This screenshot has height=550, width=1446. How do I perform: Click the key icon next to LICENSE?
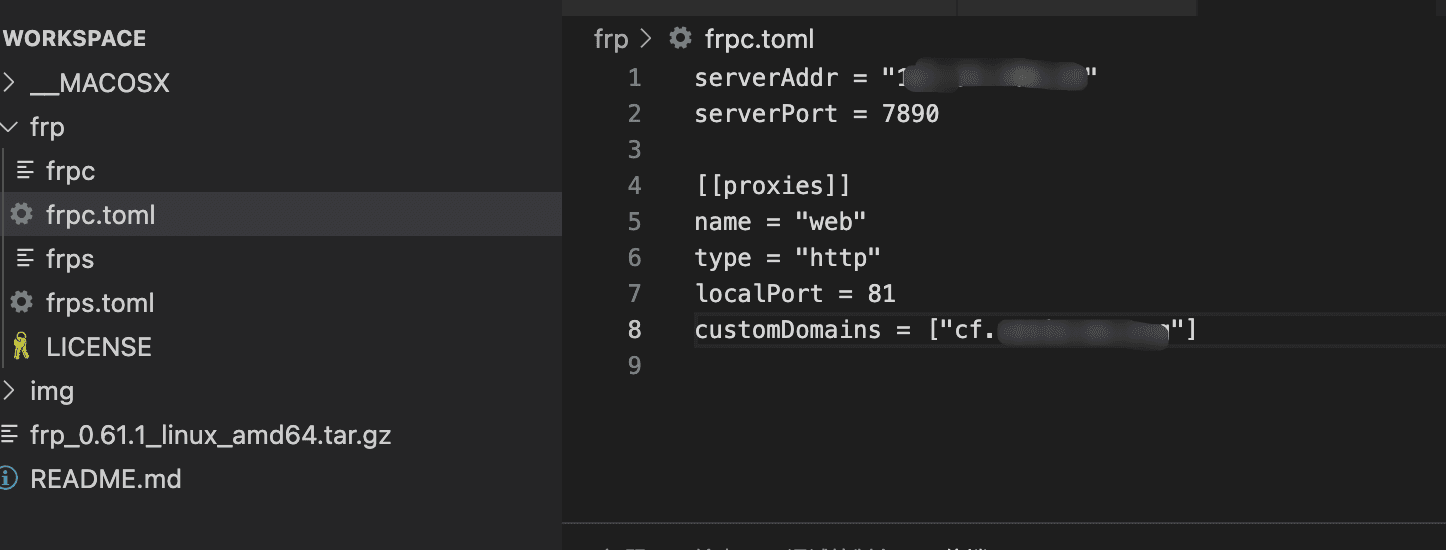(x=21, y=347)
